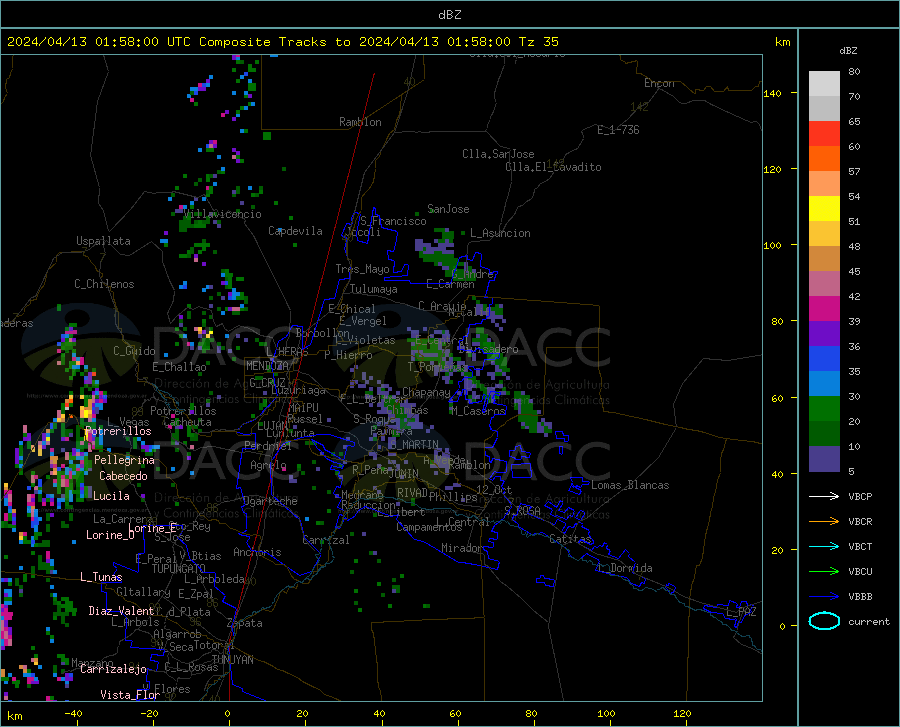
Task: Click the S_MARTIN label
Action: [414, 444]
